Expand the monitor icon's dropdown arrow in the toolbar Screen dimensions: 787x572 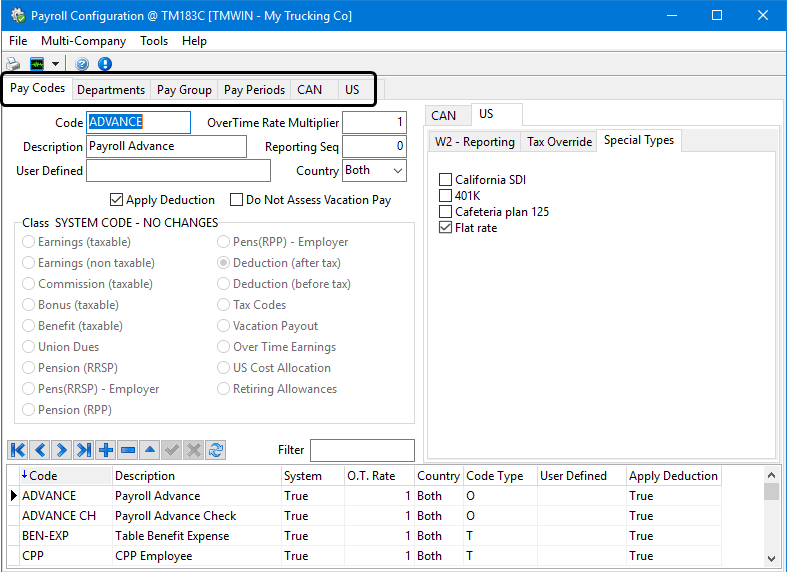pos(56,64)
